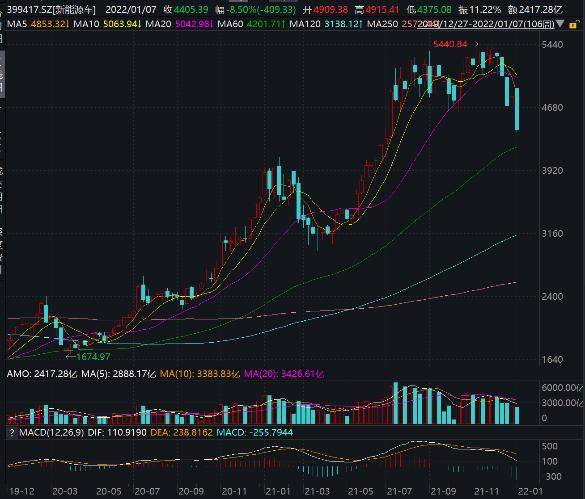Click the last cyan candlestick near 4680
This screenshot has width=585, height=499.
pyautogui.click(x=517, y=109)
